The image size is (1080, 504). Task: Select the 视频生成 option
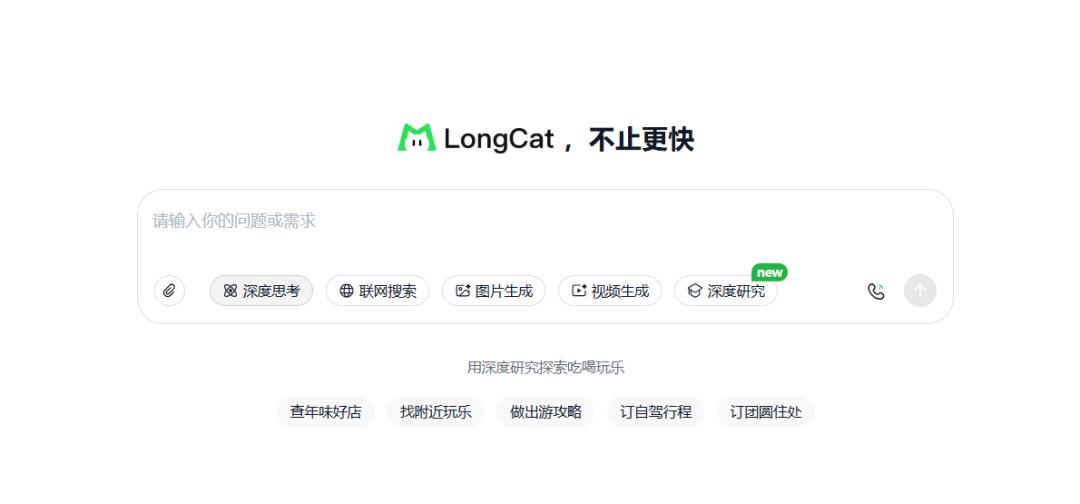[610, 291]
